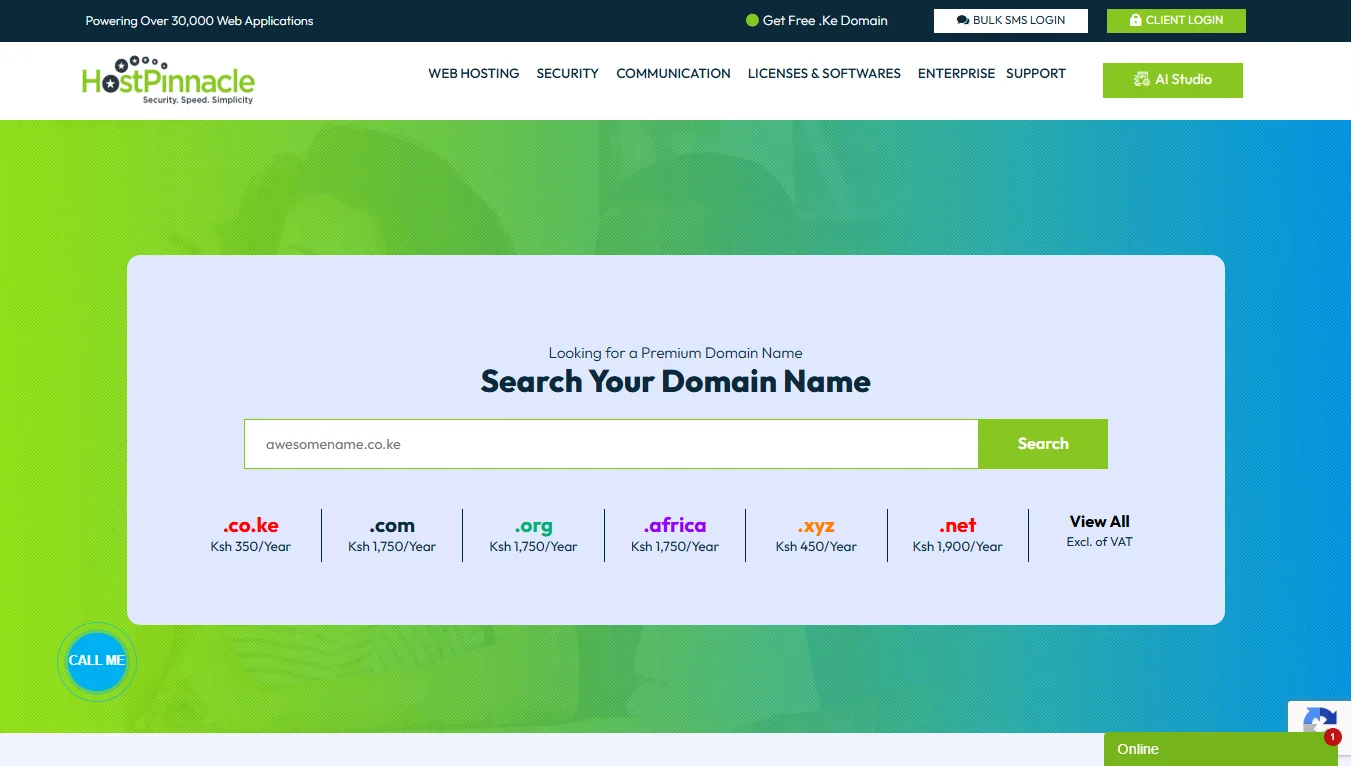This screenshot has width=1353, height=766.
Task: Click the 'Excl. of VAT' note
Action: [1099, 542]
